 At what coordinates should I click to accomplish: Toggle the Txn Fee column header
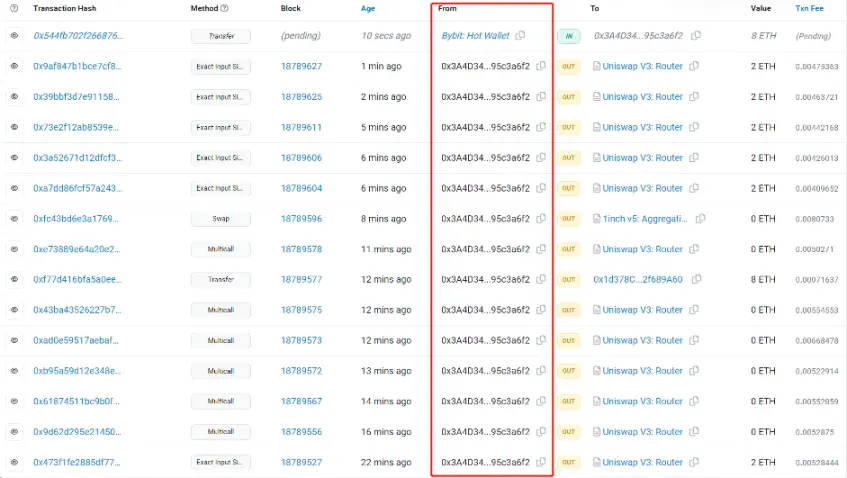pos(809,8)
